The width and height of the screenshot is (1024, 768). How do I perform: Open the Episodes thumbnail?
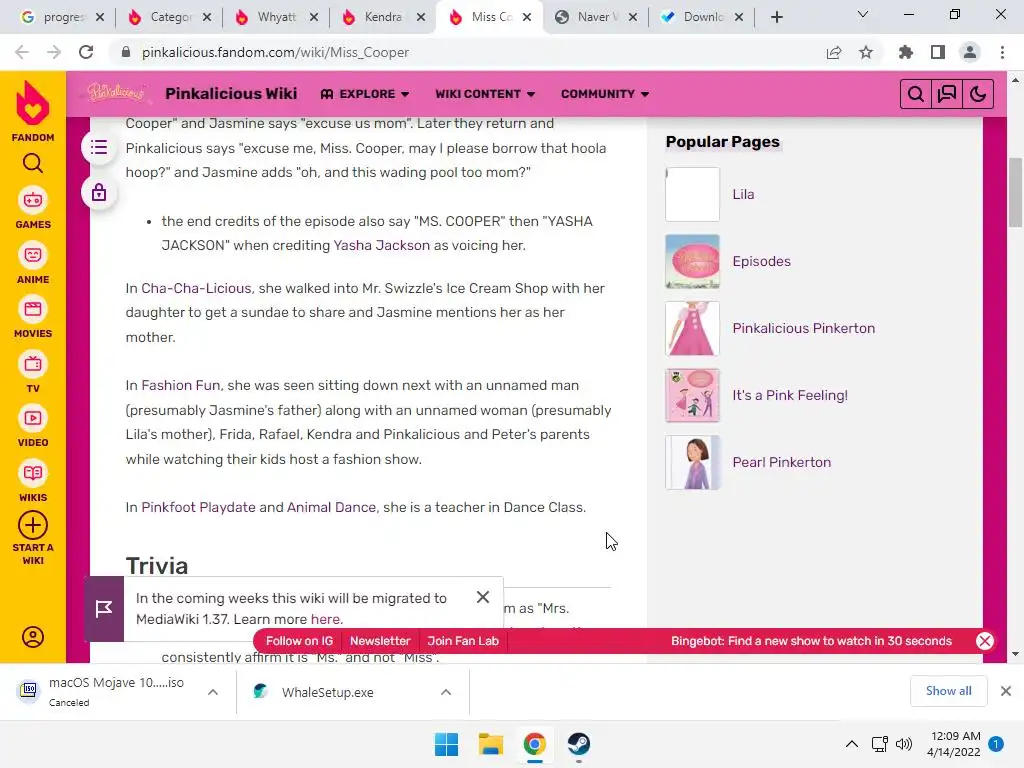click(692, 262)
